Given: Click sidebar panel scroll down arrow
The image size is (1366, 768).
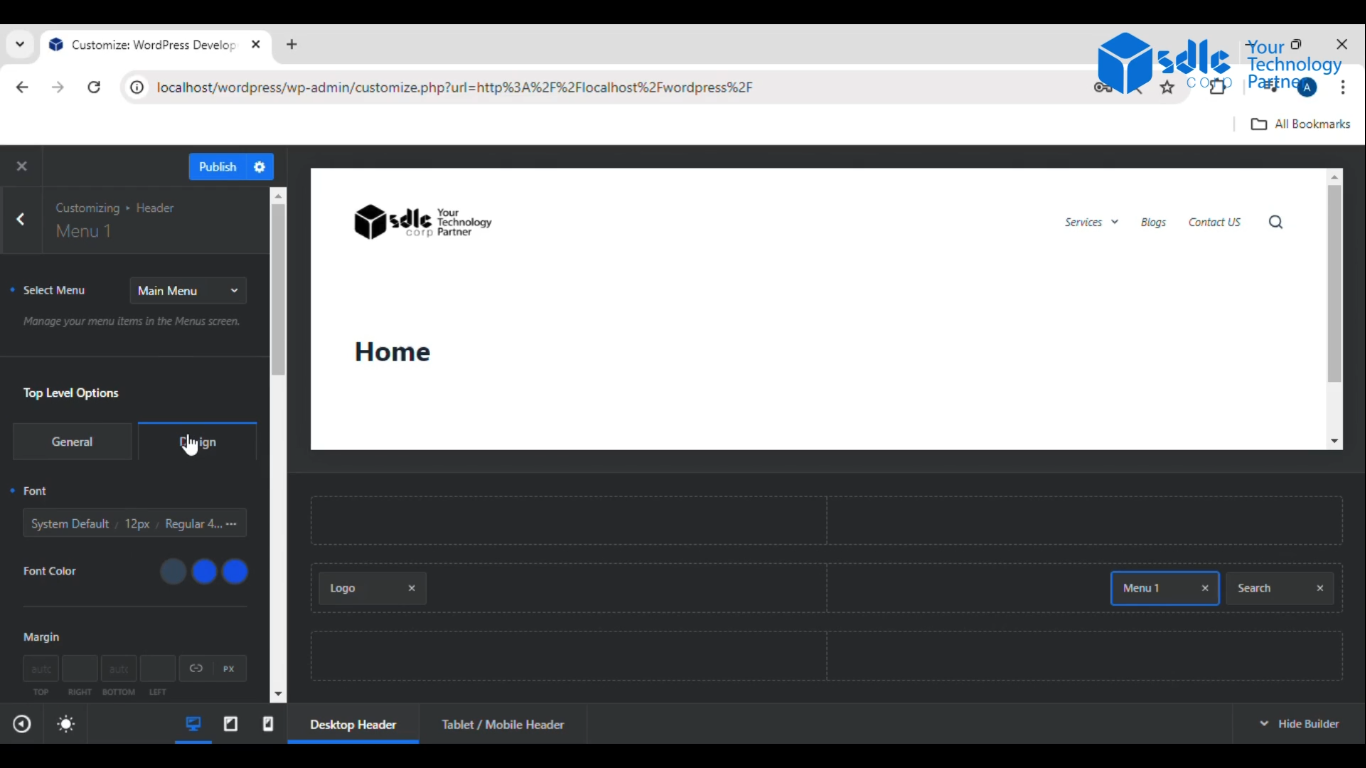Looking at the screenshot, I should (x=278, y=694).
